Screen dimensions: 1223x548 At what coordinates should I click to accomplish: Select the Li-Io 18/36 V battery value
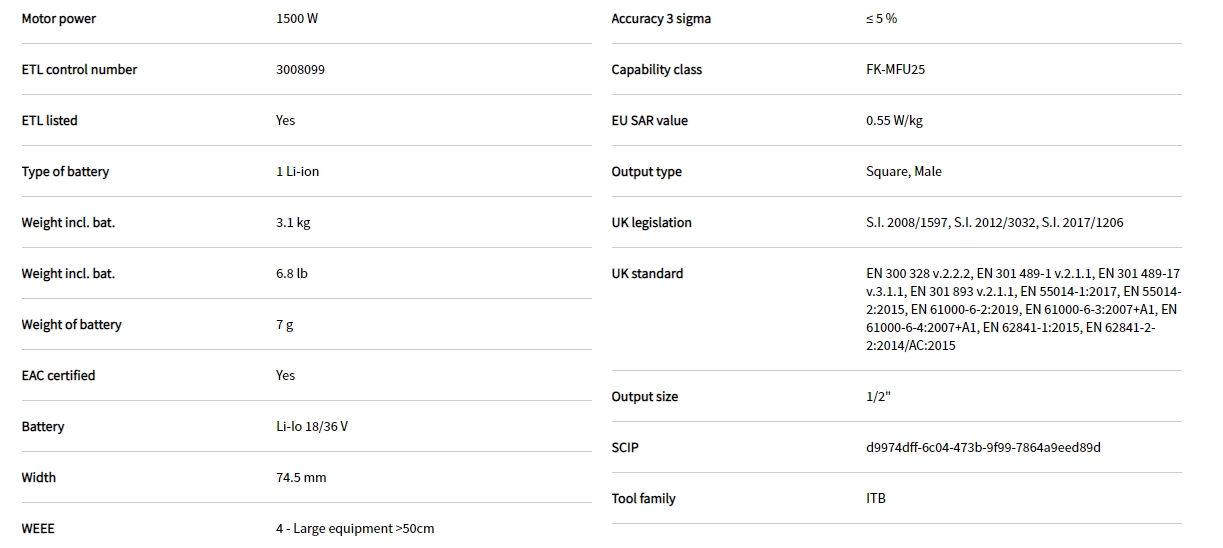[312, 427]
